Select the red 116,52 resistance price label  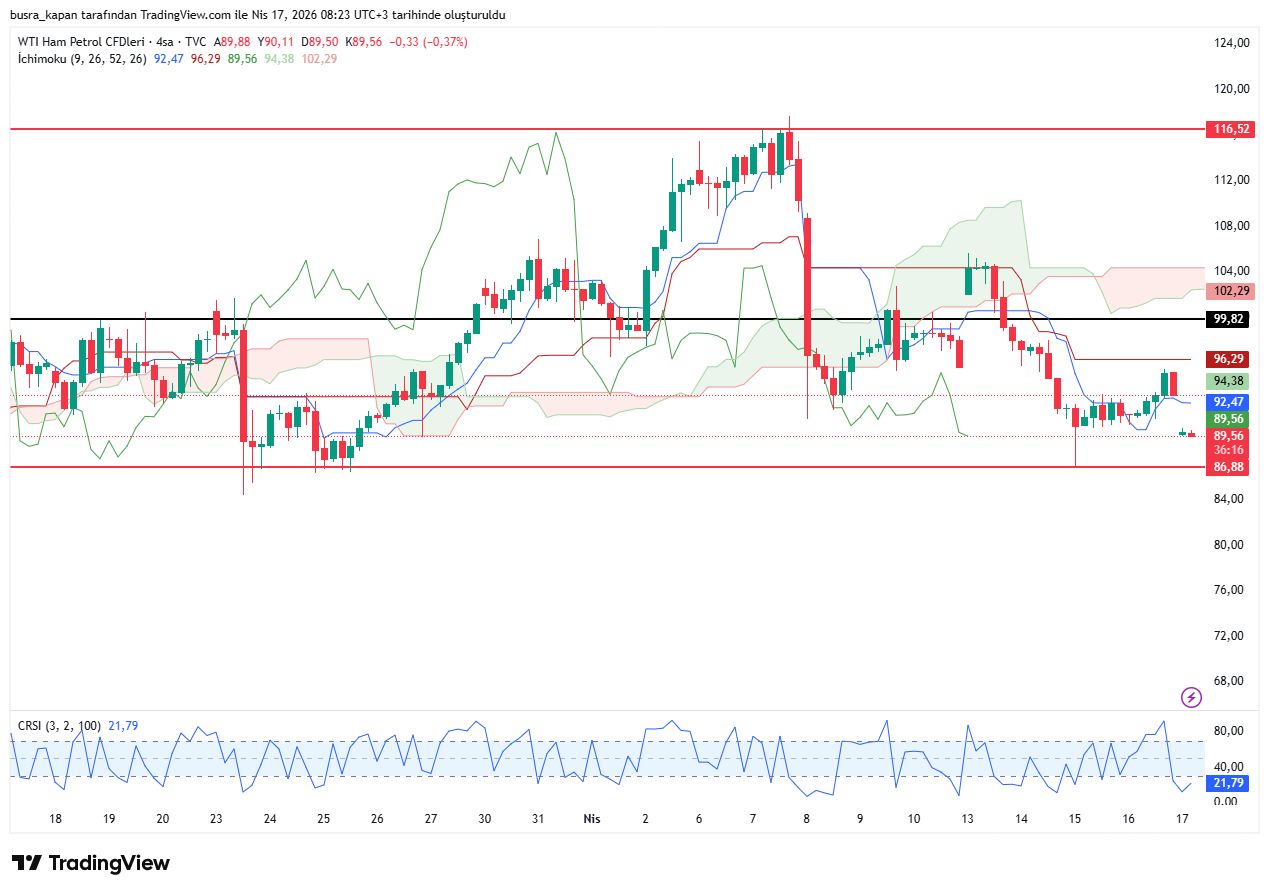point(1232,129)
